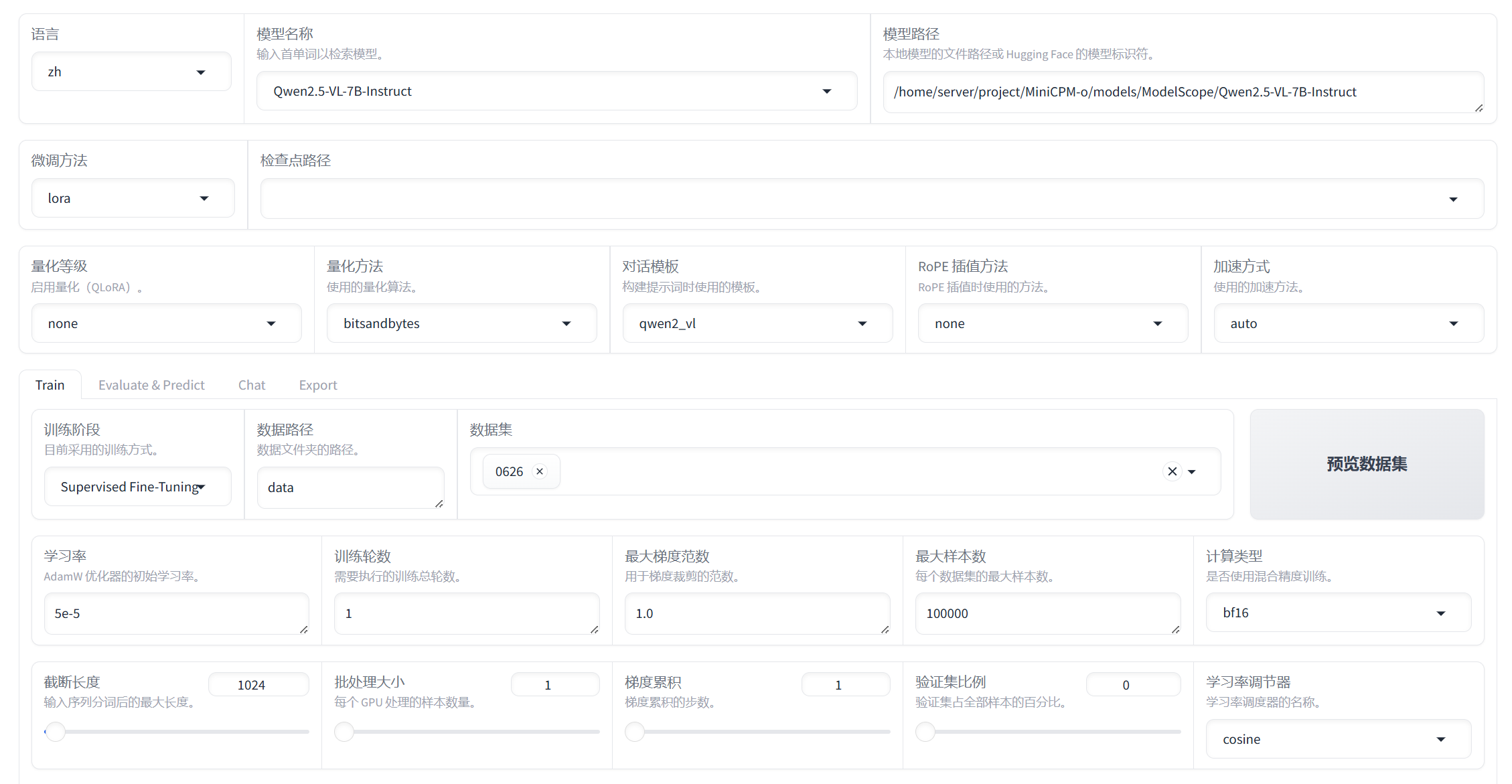The image size is (1512, 784).
Task: Click the learning rate field 5e-5
Action: click(x=176, y=613)
